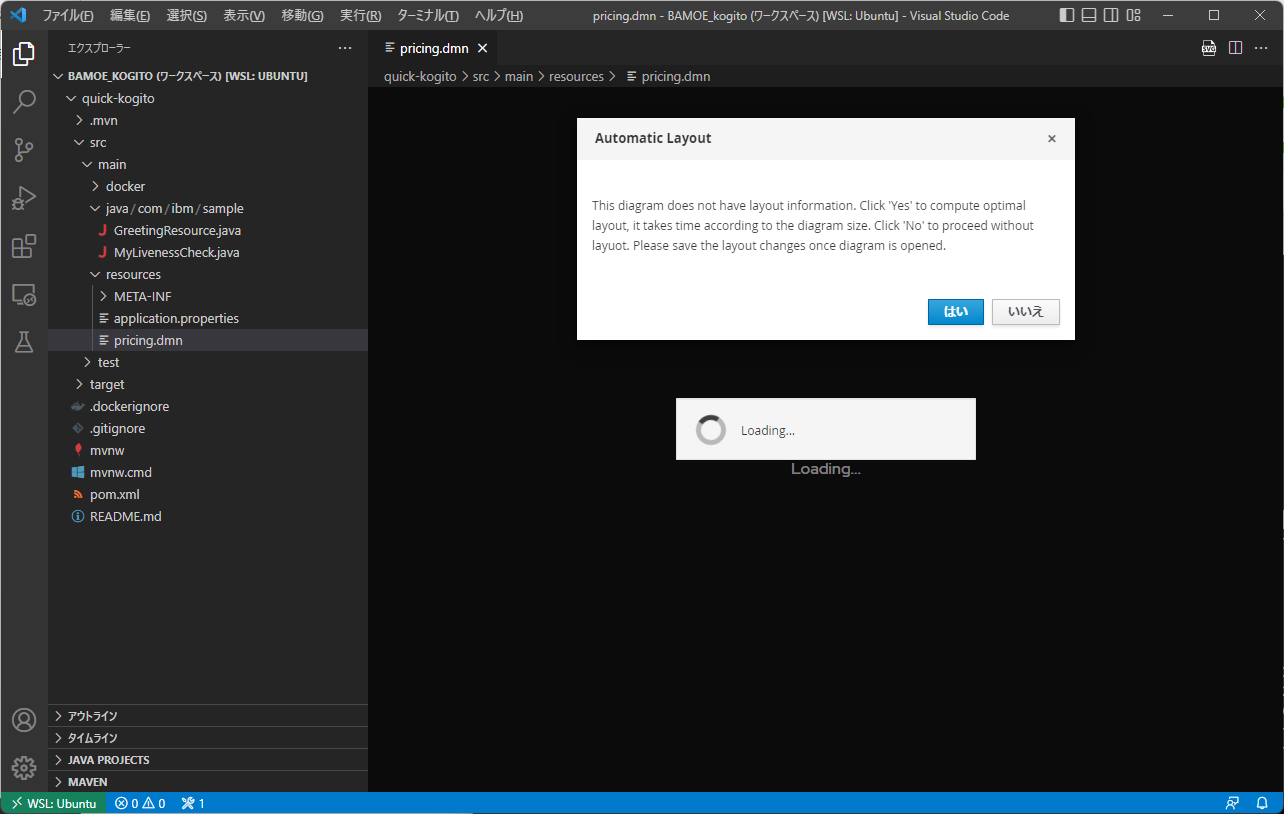Click はい button in Automatic Layout dialog
This screenshot has height=814, width=1284.
pos(956,312)
